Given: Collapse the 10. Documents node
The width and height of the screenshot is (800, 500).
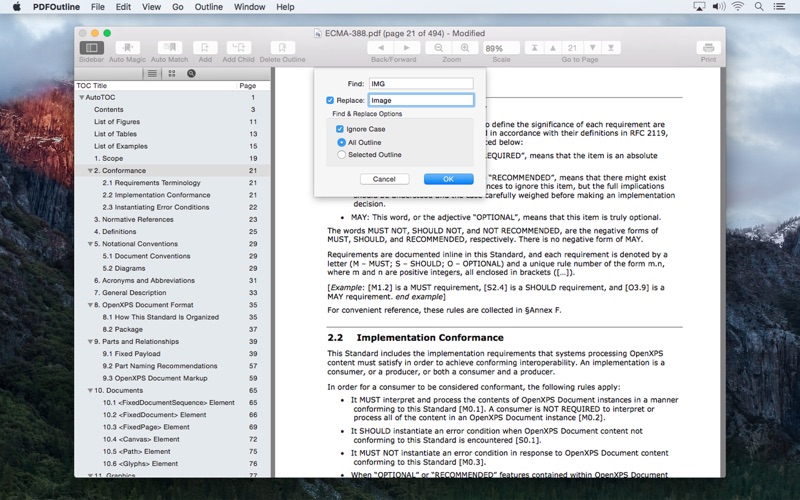Looking at the screenshot, I should 90,391.
